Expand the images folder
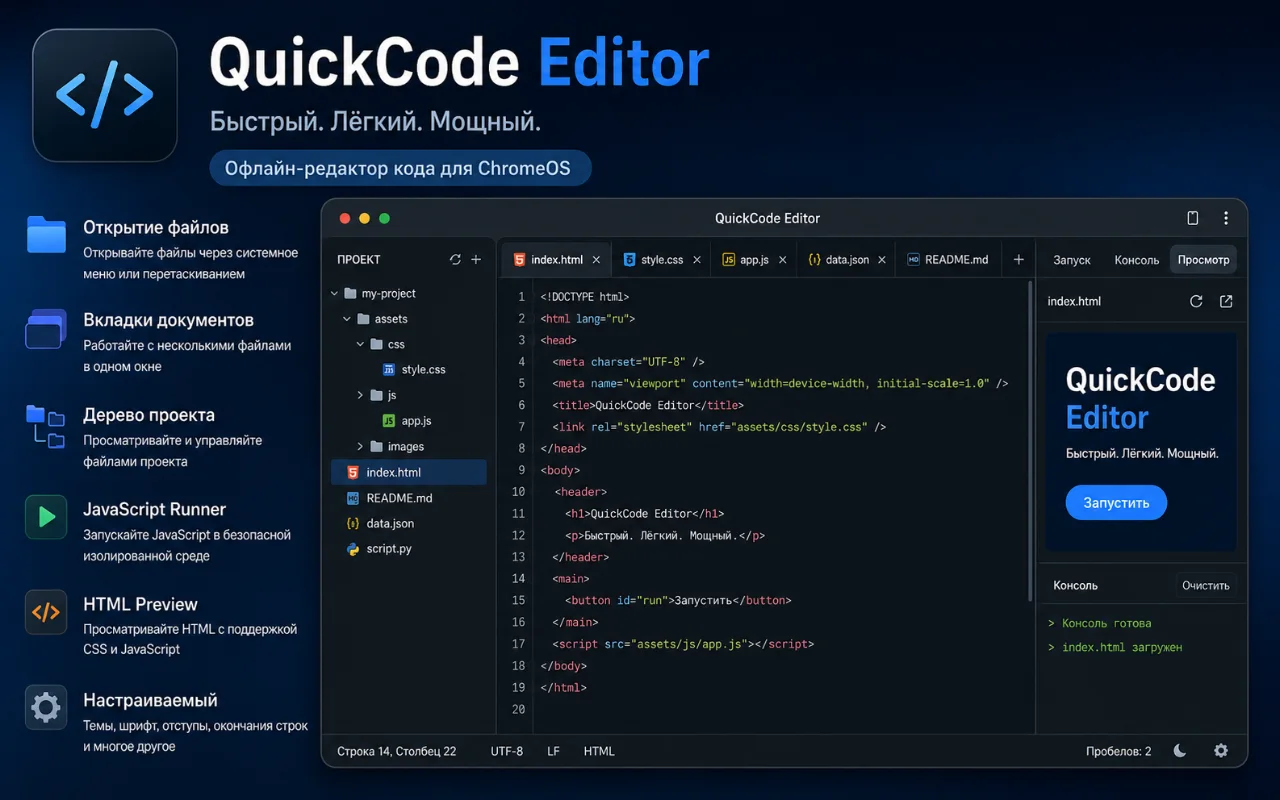Viewport: 1280px width, 800px height. click(360, 447)
